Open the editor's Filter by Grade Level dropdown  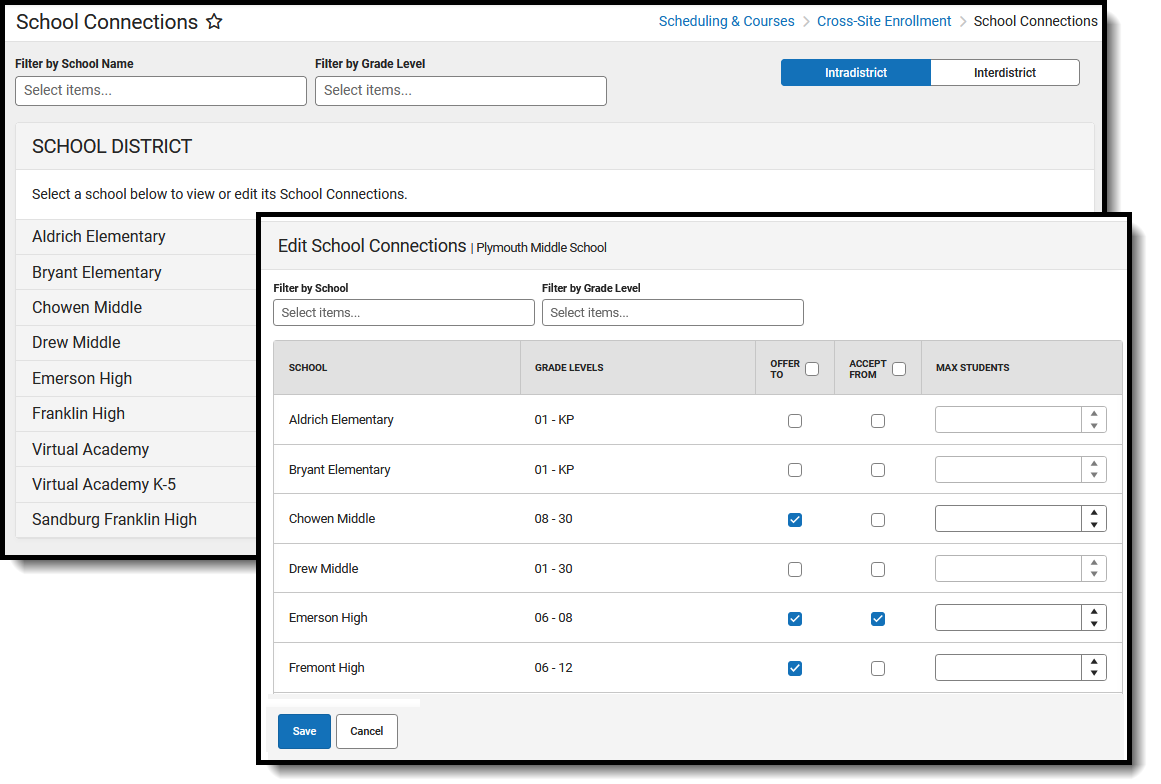pyautogui.click(x=672, y=312)
